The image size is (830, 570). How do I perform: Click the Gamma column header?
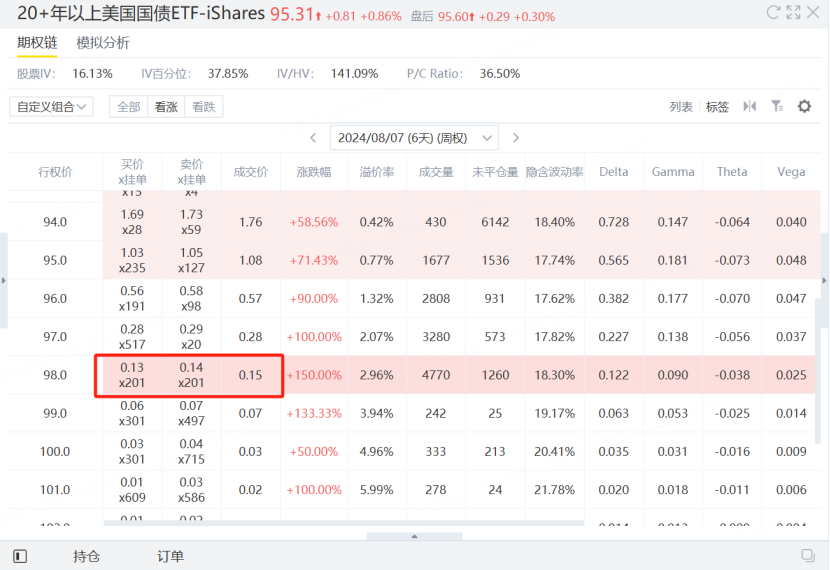673,172
